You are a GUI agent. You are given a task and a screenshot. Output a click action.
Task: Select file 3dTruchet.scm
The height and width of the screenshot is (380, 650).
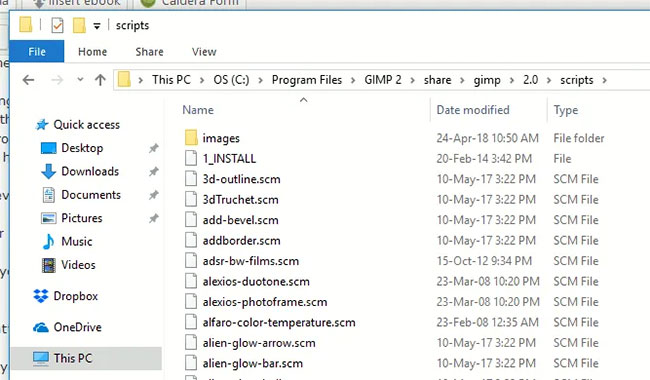point(240,200)
